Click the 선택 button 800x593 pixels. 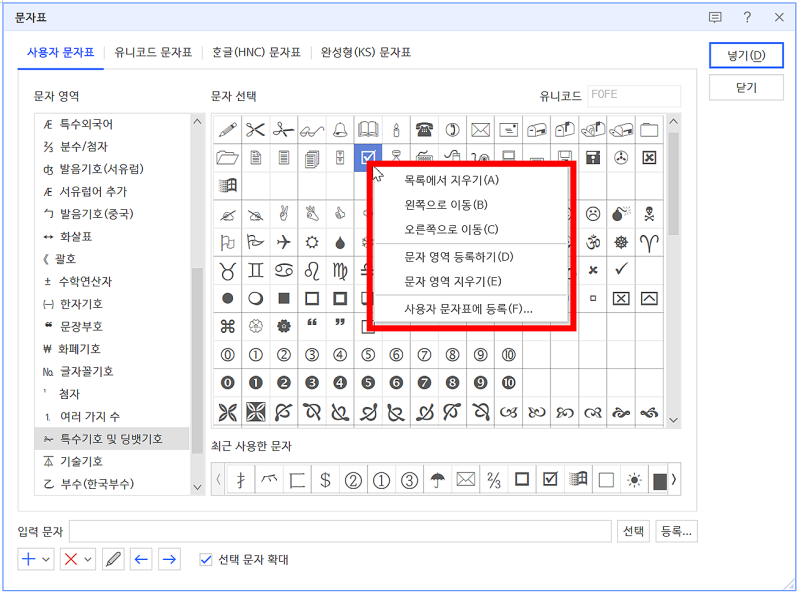(x=633, y=531)
